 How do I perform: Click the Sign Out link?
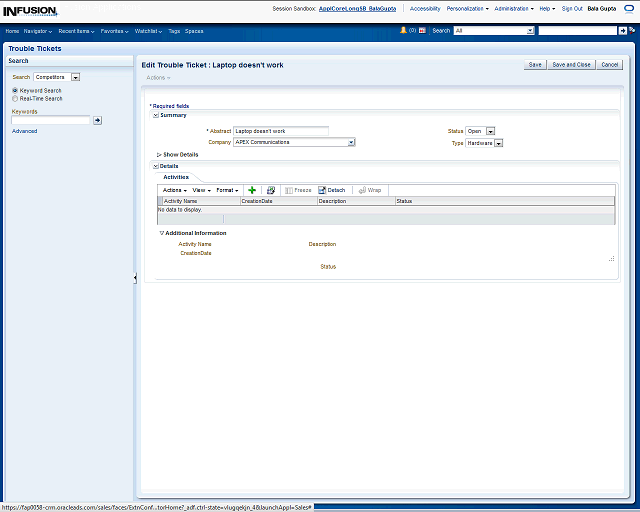[x=572, y=8]
